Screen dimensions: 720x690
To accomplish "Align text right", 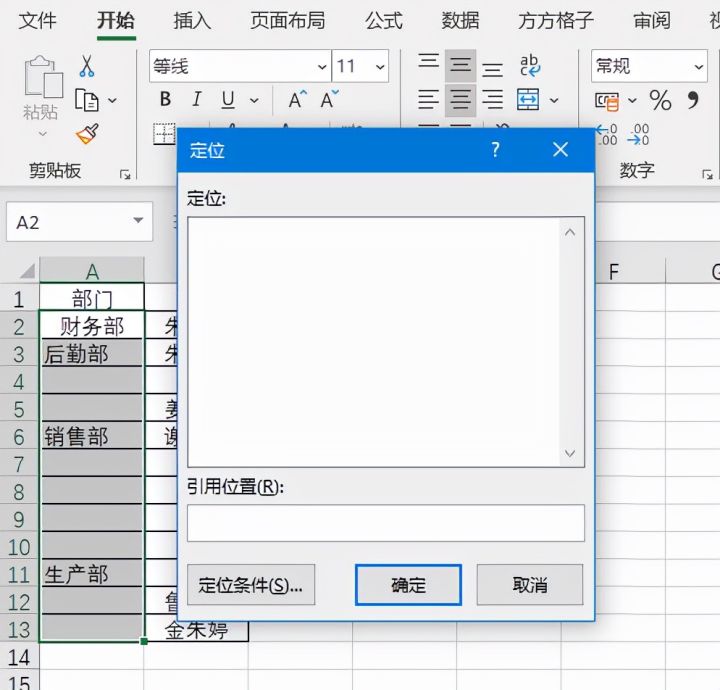I will click(x=492, y=100).
